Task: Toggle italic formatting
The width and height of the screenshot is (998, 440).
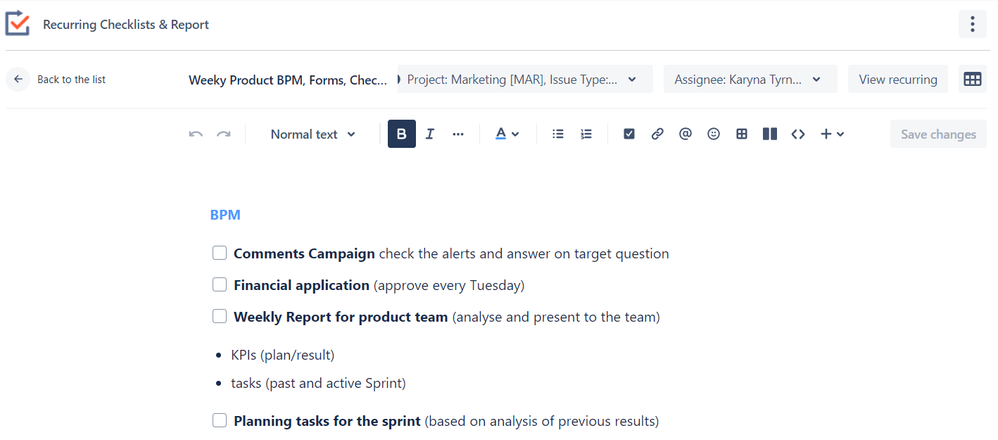Action: click(430, 134)
